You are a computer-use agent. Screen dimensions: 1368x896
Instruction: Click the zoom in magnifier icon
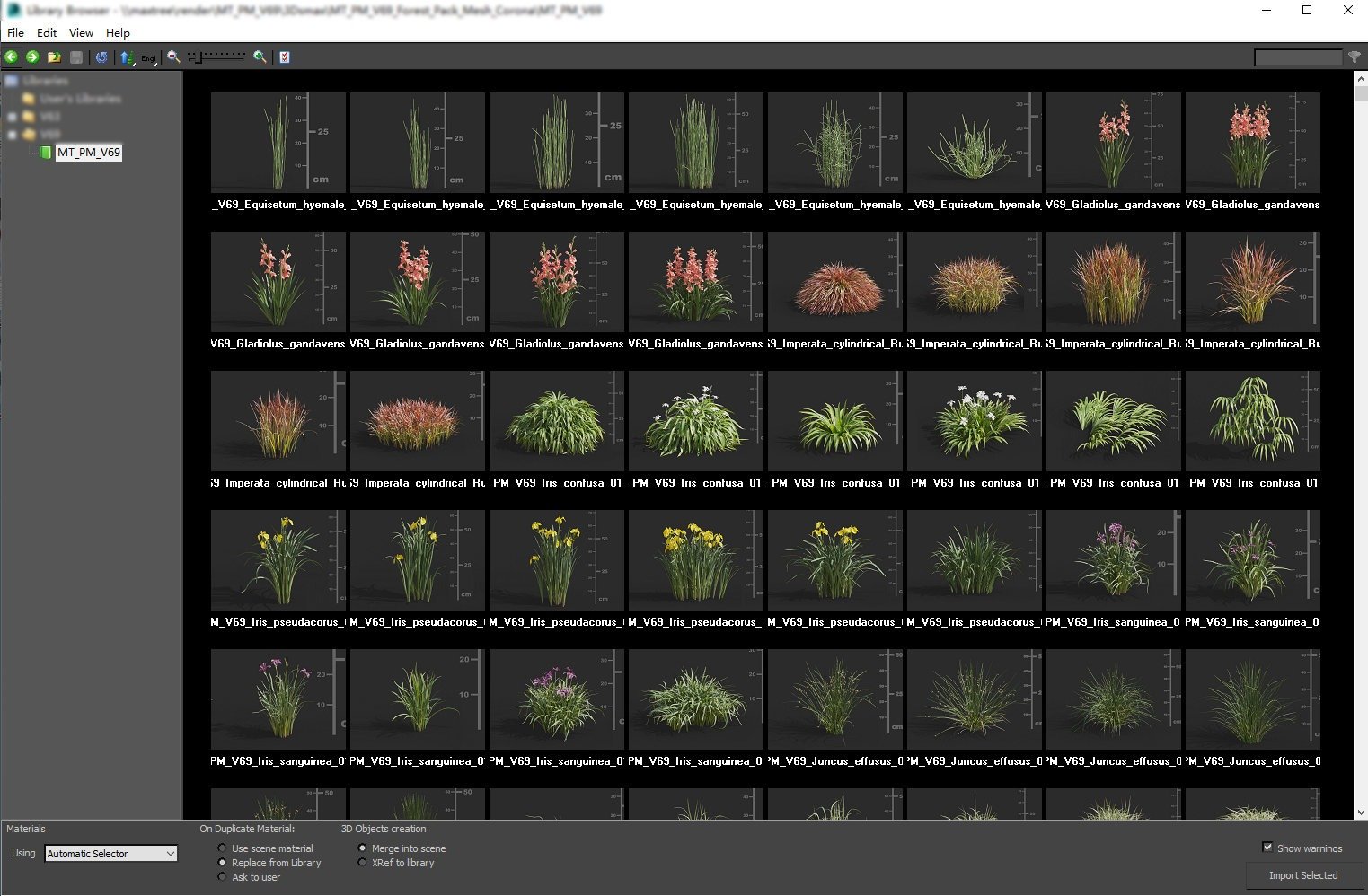click(260, 57)
